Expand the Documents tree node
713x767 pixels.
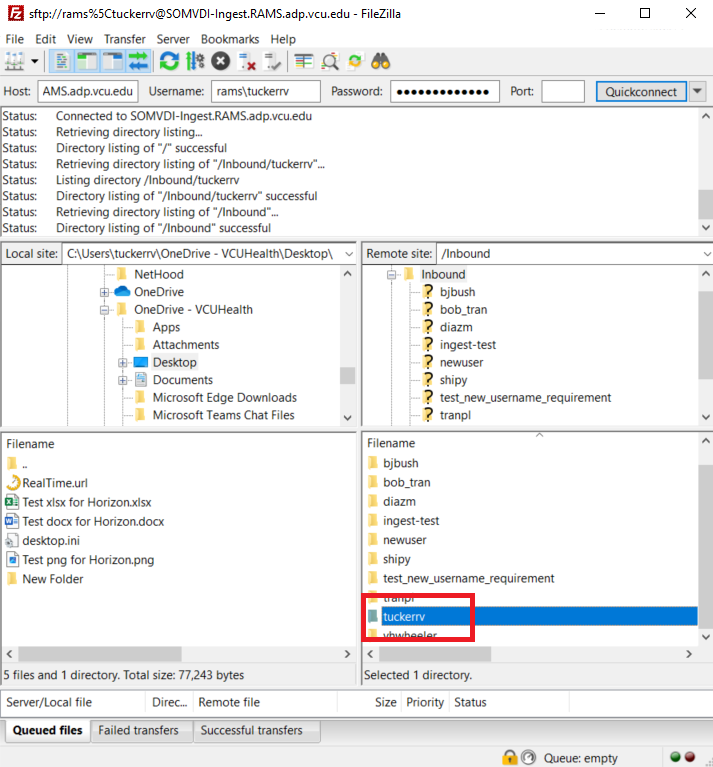(x=122, y=380)
